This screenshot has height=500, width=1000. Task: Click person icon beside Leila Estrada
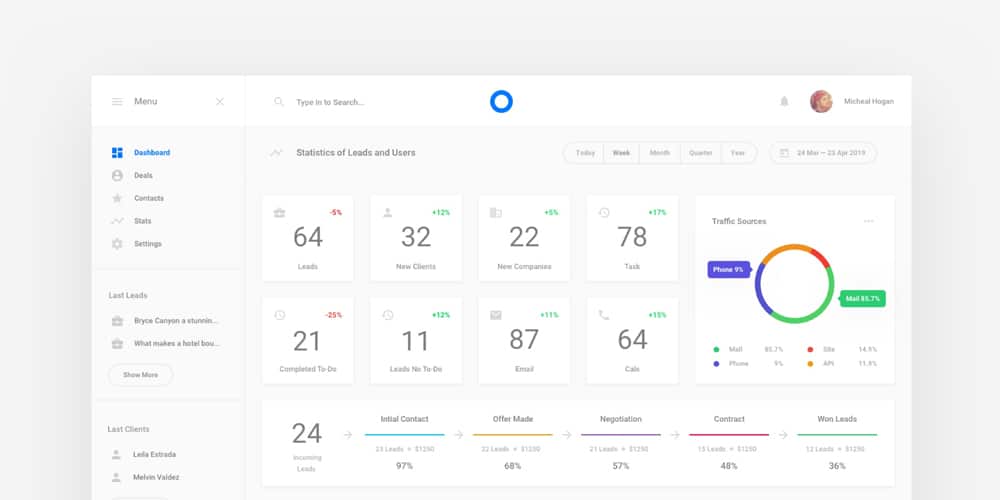tap(116, 455)
